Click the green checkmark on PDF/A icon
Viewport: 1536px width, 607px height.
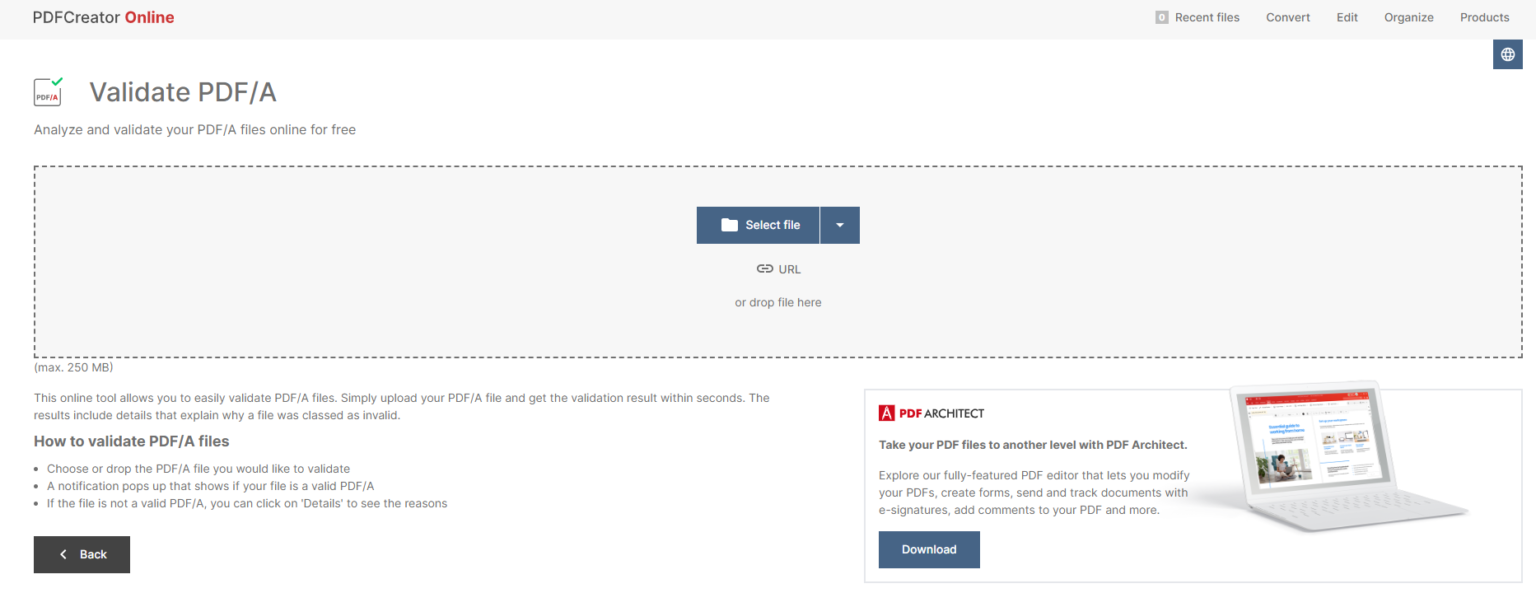pos(57,83)
